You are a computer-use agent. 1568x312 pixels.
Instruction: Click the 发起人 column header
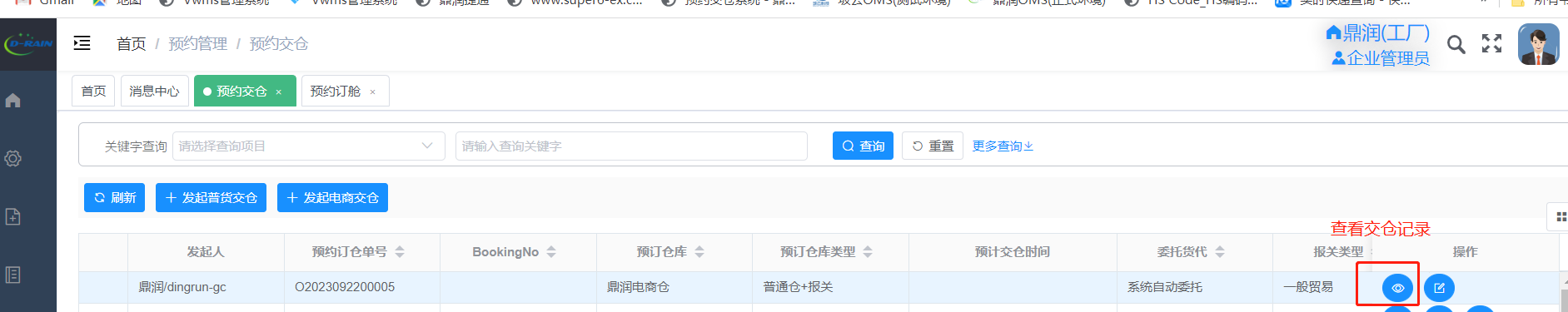coord(206,252)
